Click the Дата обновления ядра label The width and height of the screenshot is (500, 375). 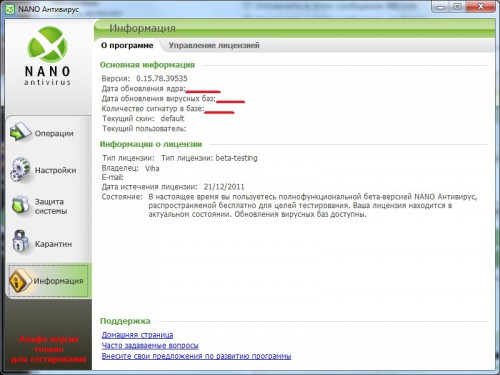[143, 89]
